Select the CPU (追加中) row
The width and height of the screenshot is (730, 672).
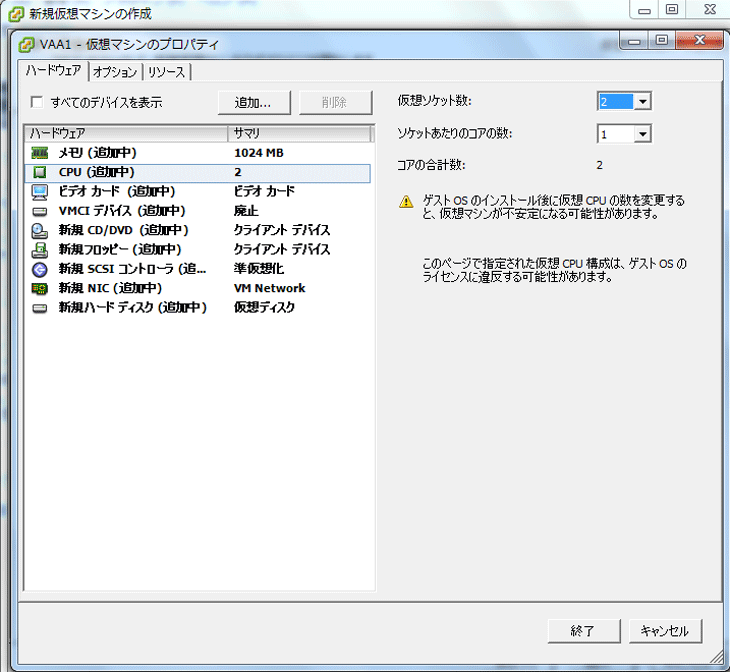198,172
